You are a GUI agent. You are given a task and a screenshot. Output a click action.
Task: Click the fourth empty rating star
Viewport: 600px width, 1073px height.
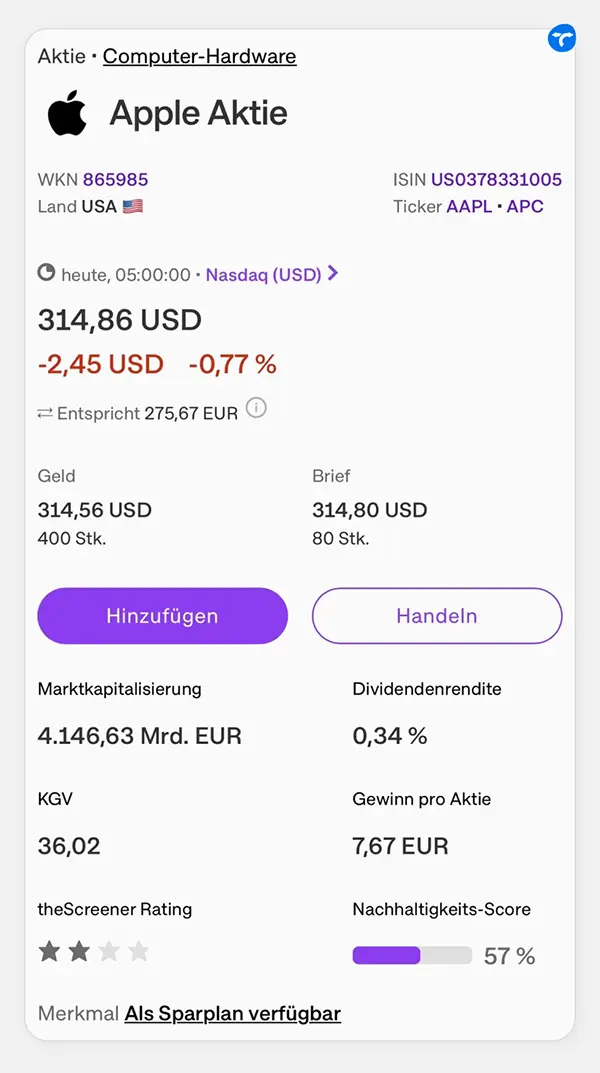138,951
